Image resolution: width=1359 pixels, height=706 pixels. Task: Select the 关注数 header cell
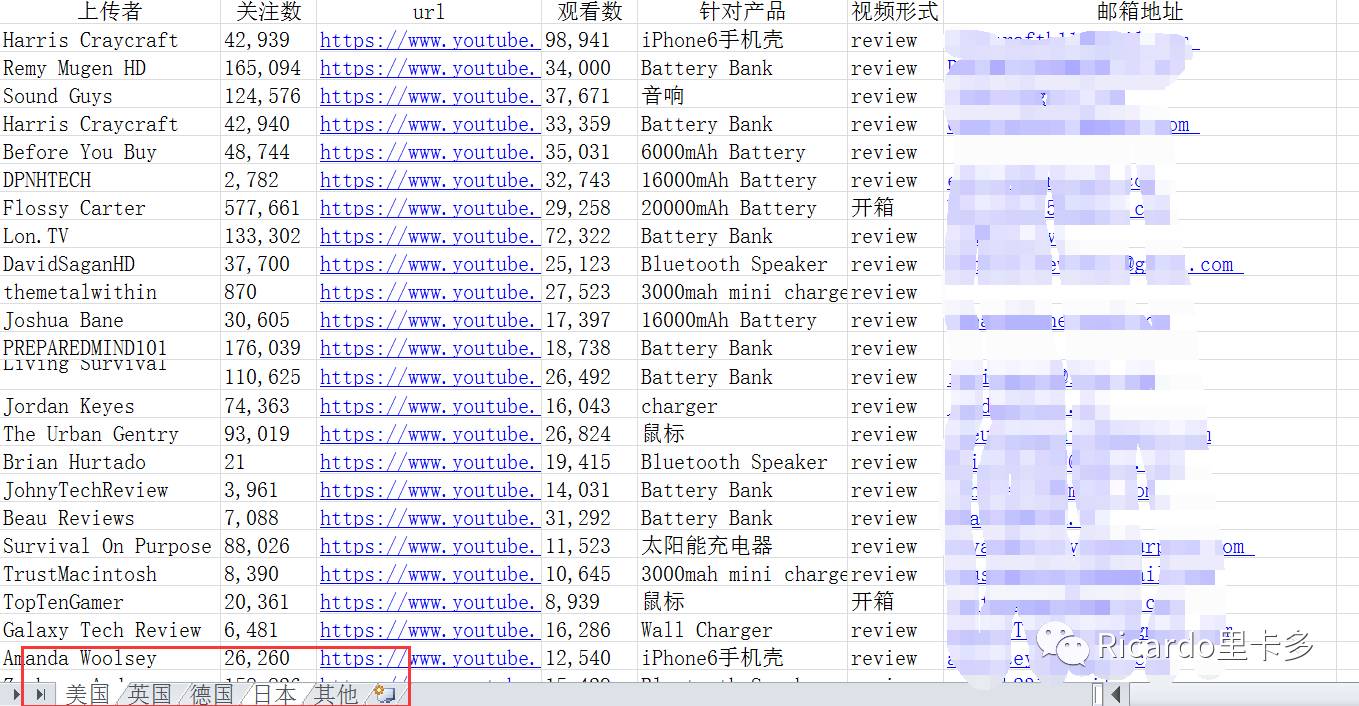[x=268, y=12]
